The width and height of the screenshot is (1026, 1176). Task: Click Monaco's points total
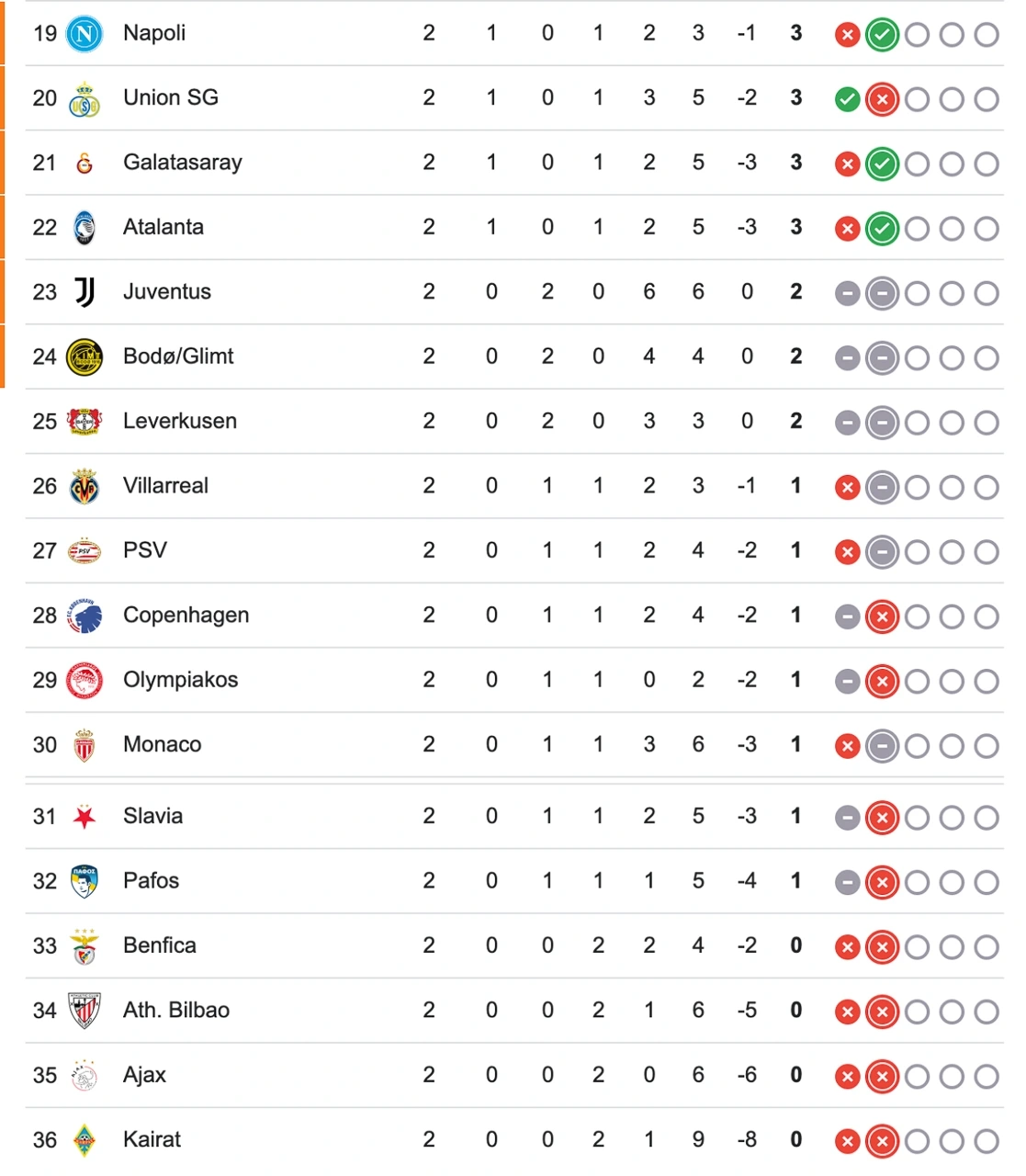pos(796,744)
